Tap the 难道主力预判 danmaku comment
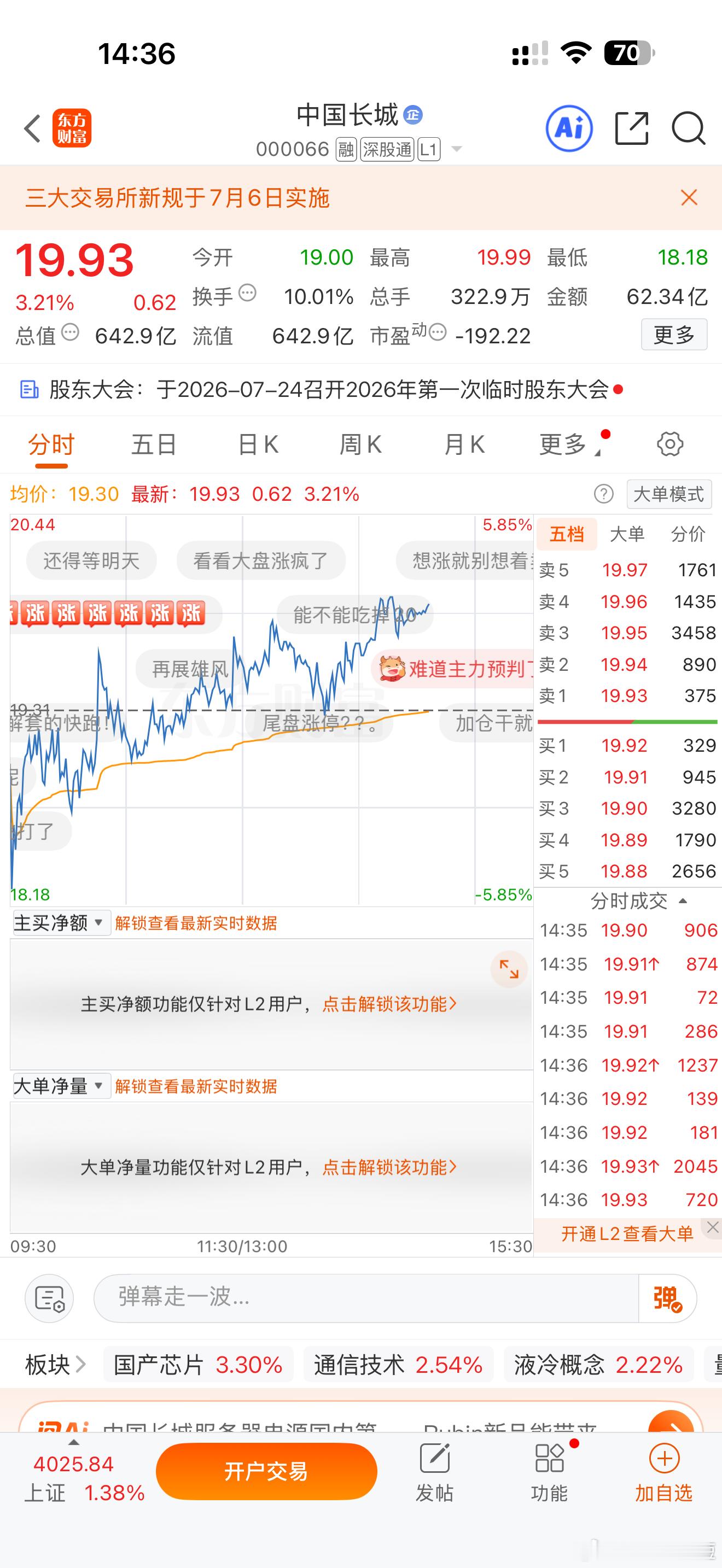This screenshot has width=722, height=1568. click(453, 669)
